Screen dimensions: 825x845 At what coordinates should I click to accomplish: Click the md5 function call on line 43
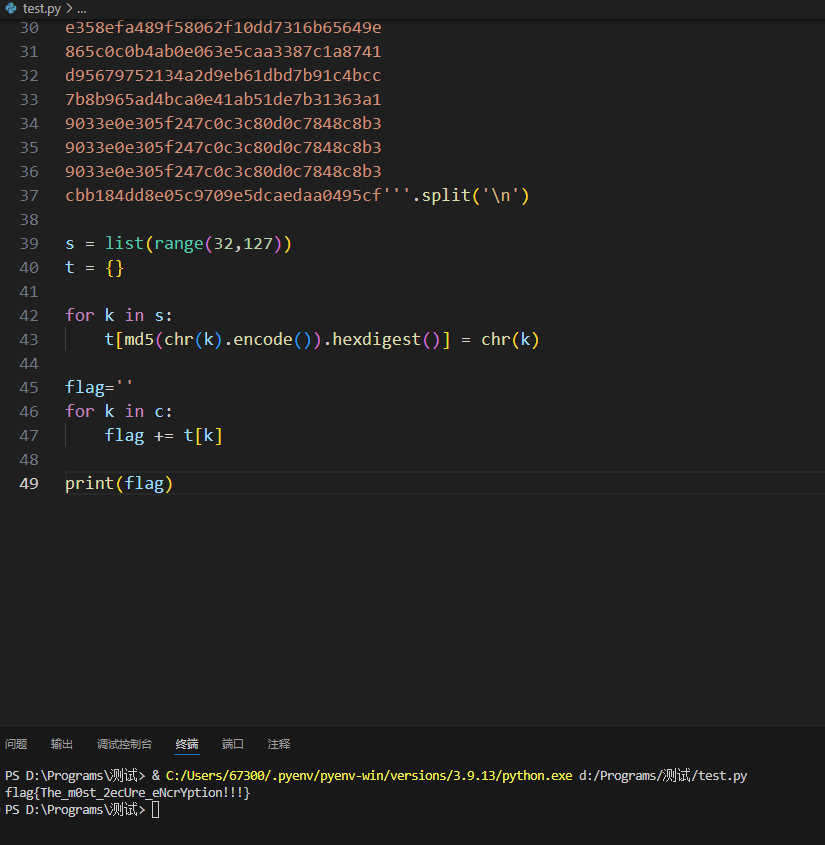[x=139, y=340]
